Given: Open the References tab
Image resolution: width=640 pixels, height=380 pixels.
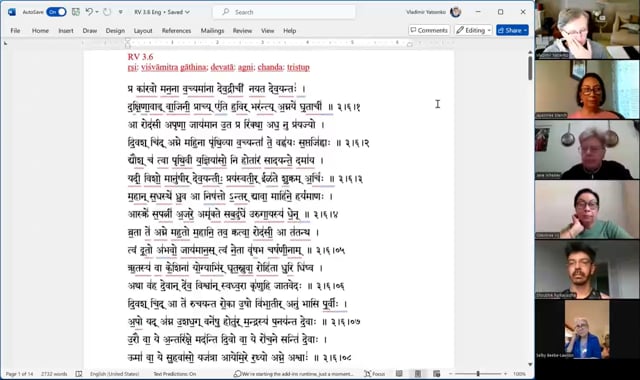Looking at the screenshot, I should pos(176,31).
